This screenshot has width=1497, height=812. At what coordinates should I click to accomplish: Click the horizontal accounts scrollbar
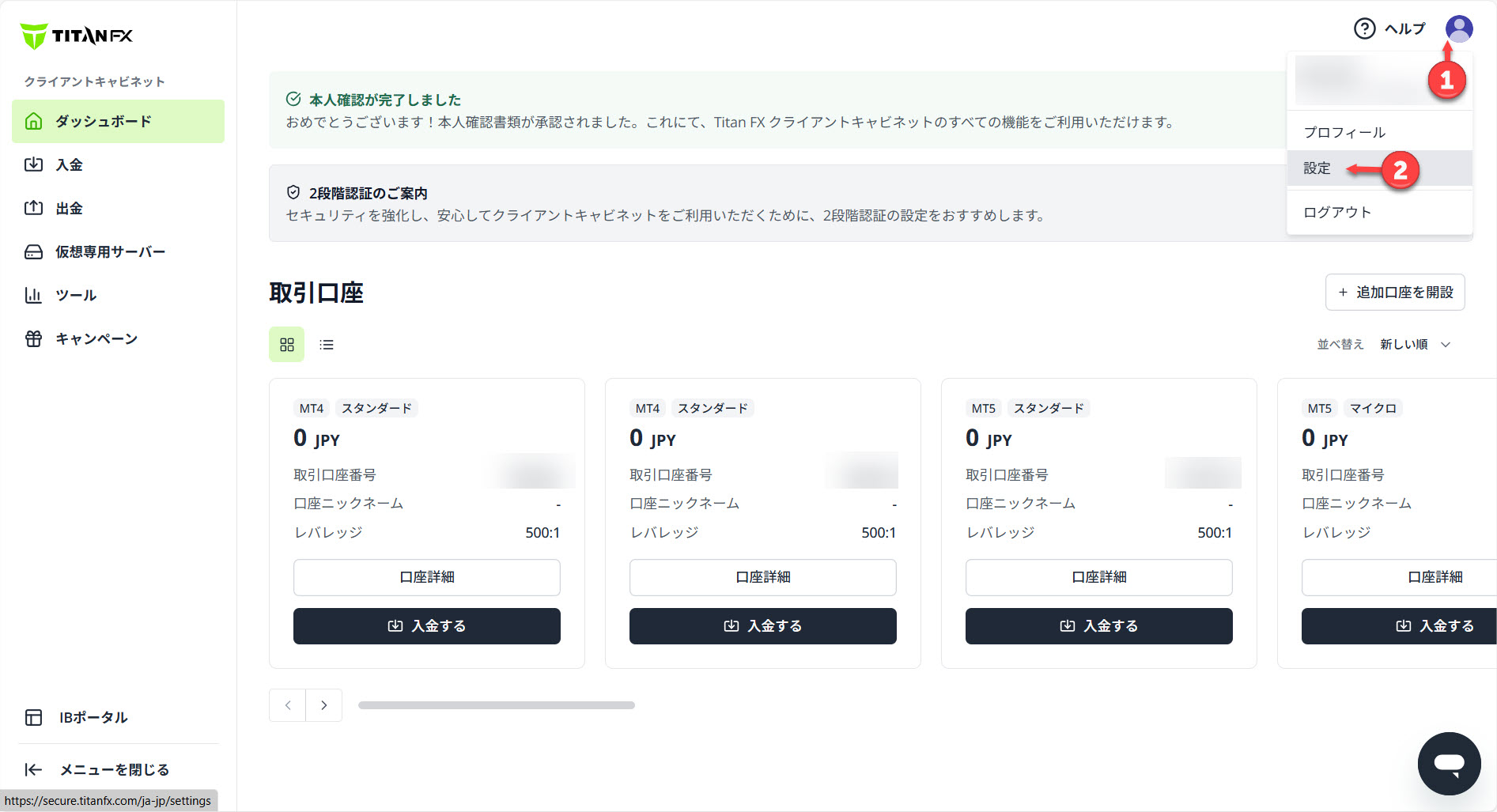click(497, 705)
